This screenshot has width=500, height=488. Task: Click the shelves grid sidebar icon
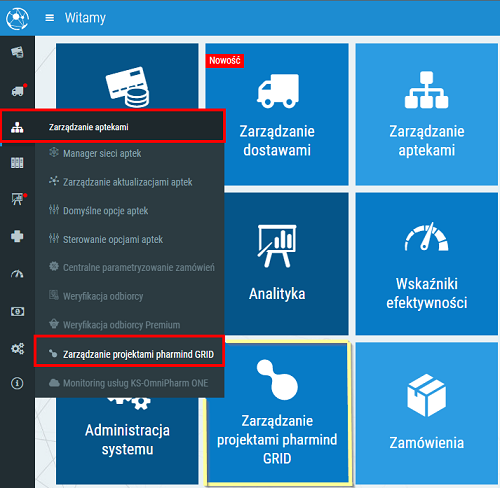[17, 163]
